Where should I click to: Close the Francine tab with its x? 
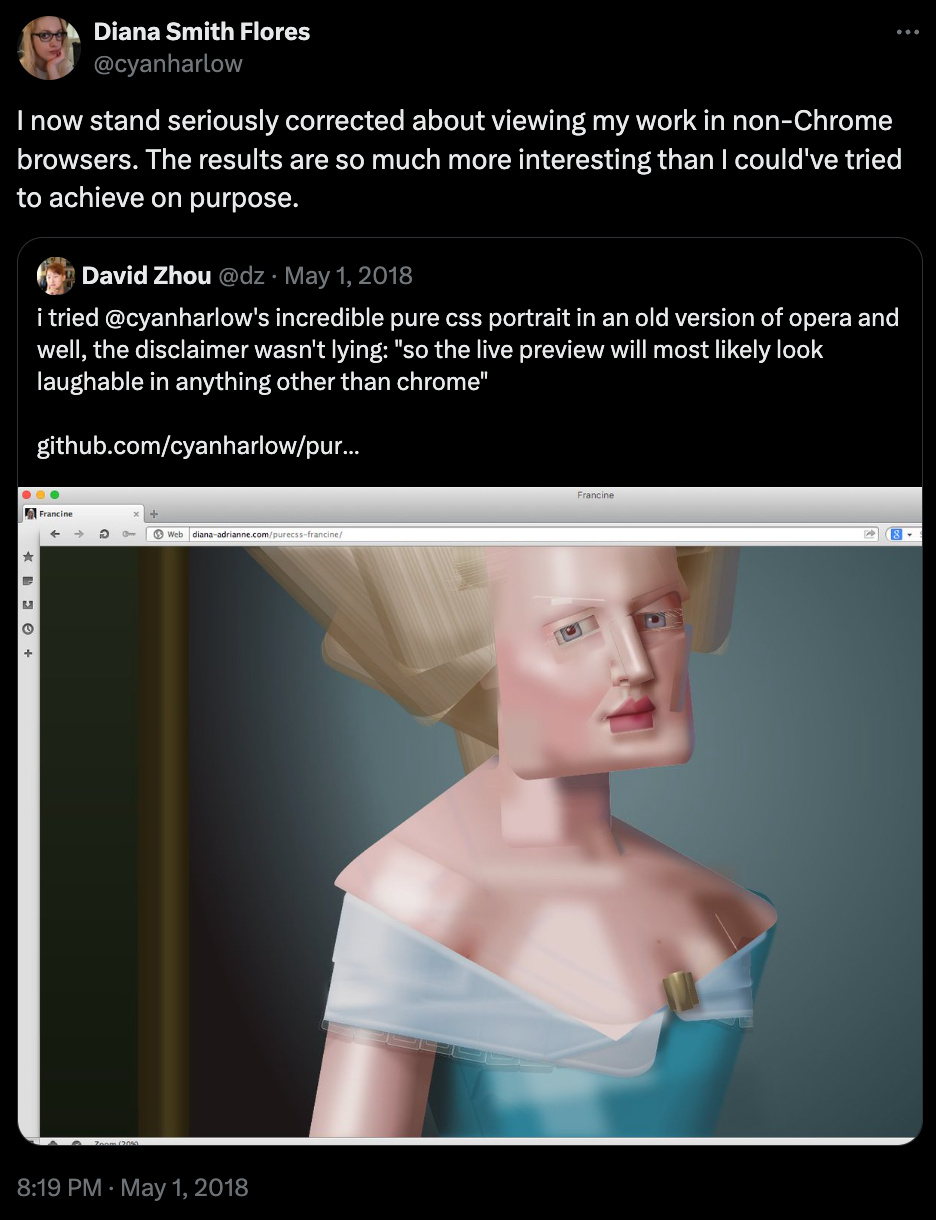pyautogui.click(x=137, y=514)
